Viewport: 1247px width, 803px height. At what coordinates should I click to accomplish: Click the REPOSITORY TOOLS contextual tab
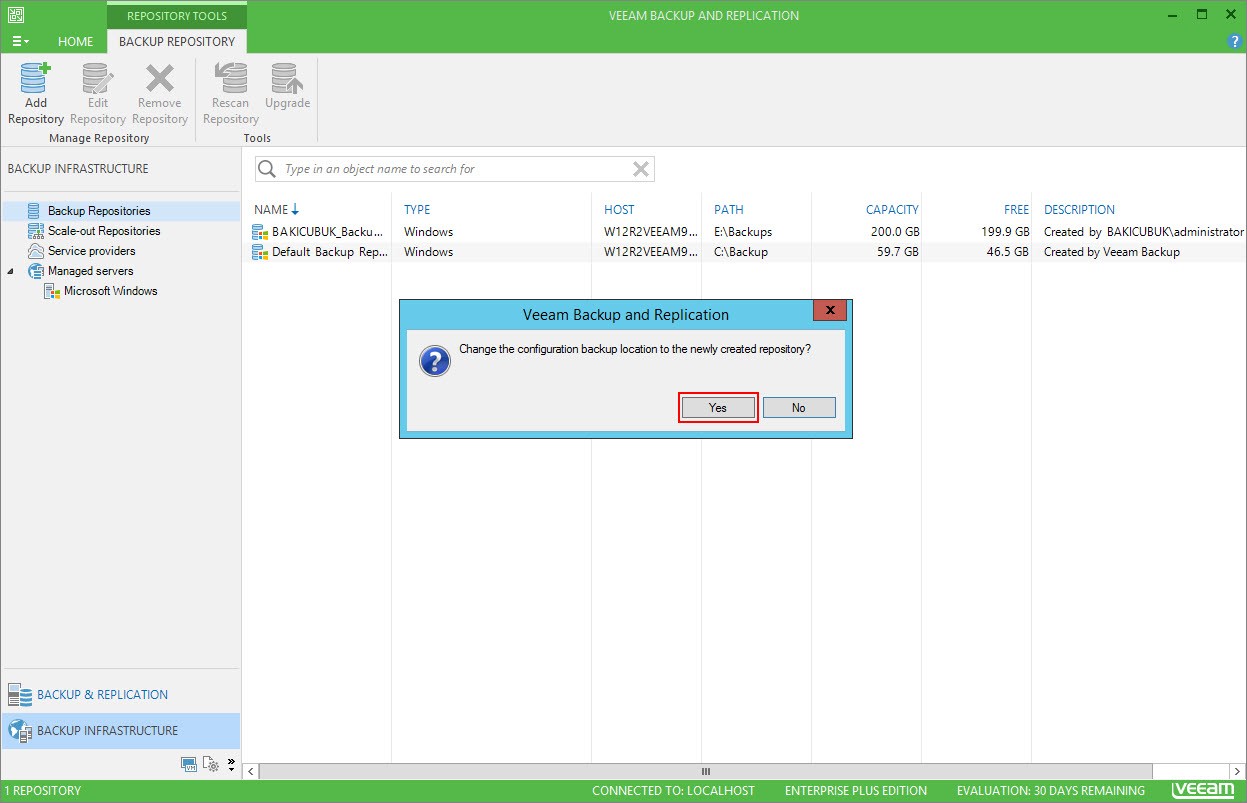(177, 16)
